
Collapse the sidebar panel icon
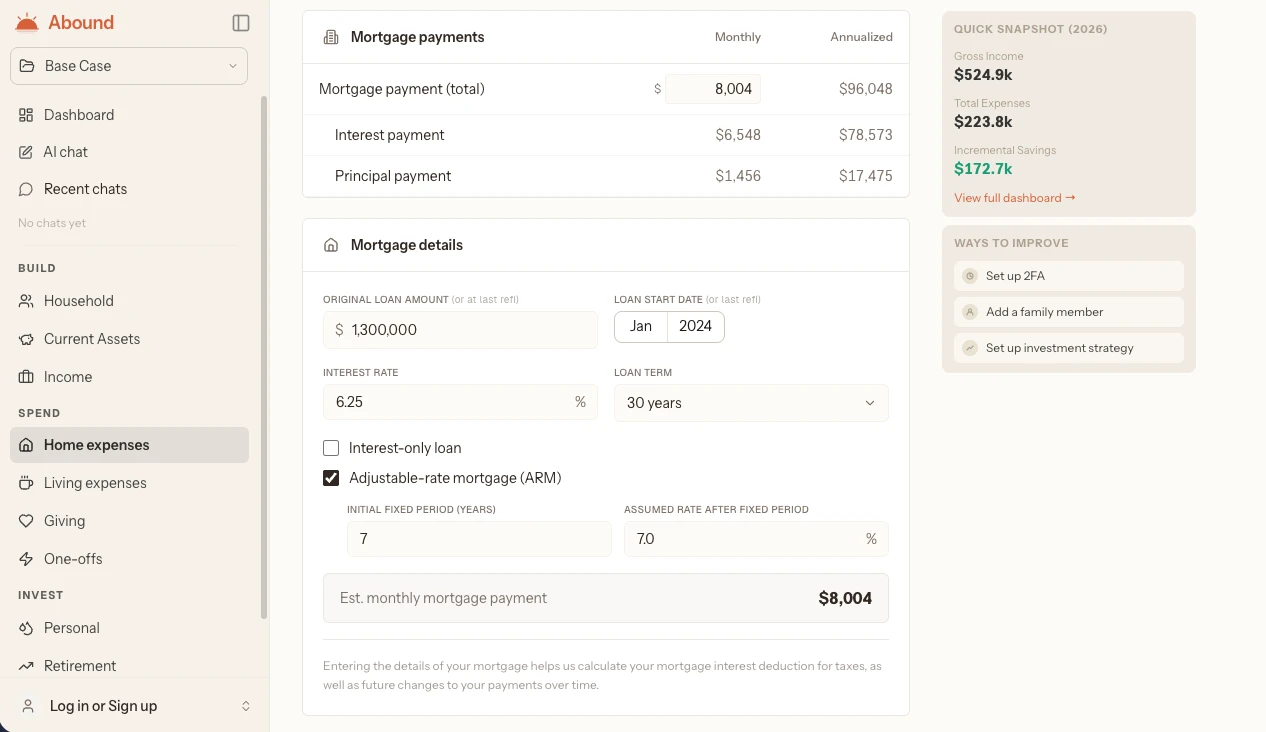[x=240, y=22]
